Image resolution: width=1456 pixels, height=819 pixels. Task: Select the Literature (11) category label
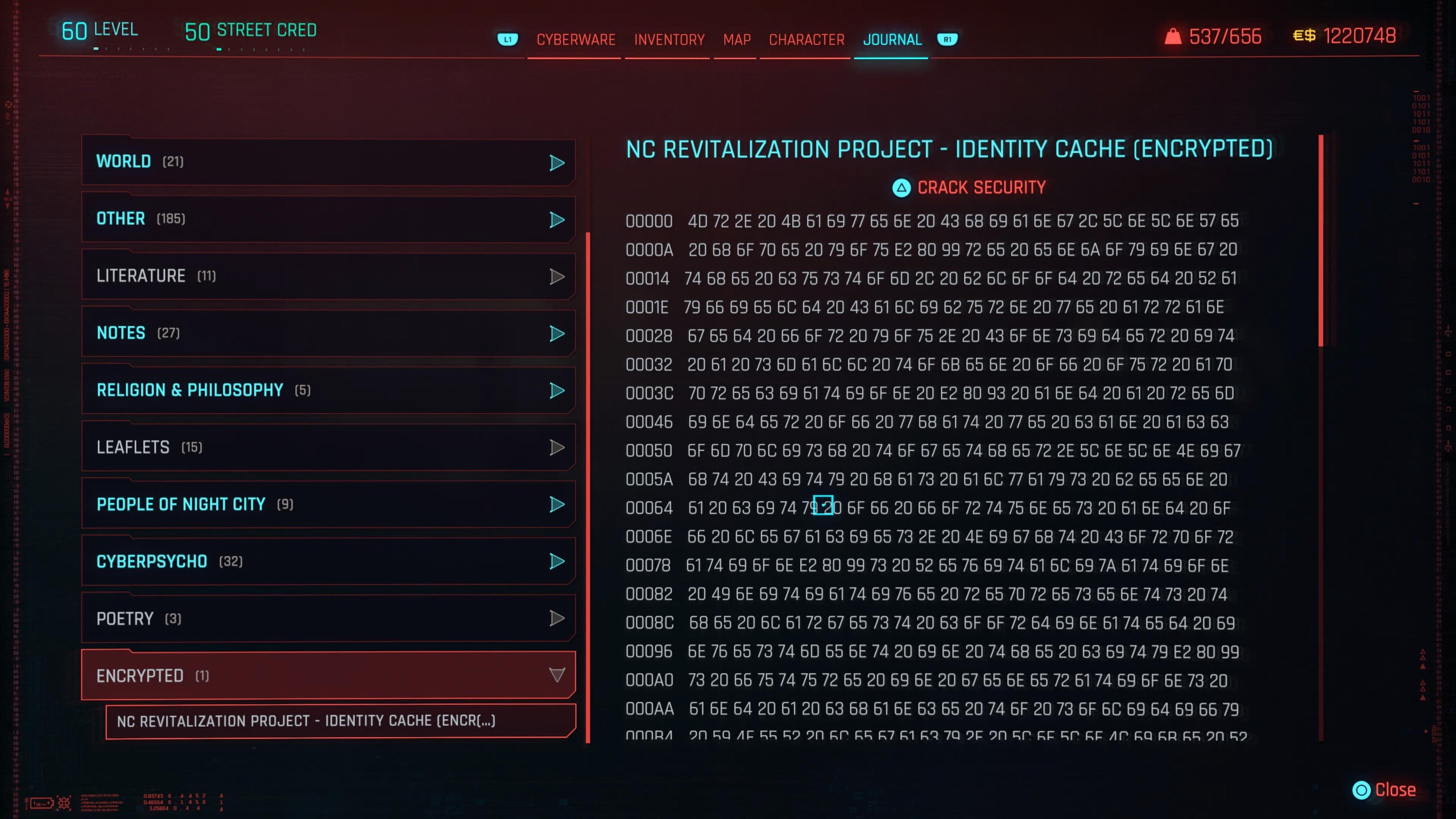click(x=156, y=276)
